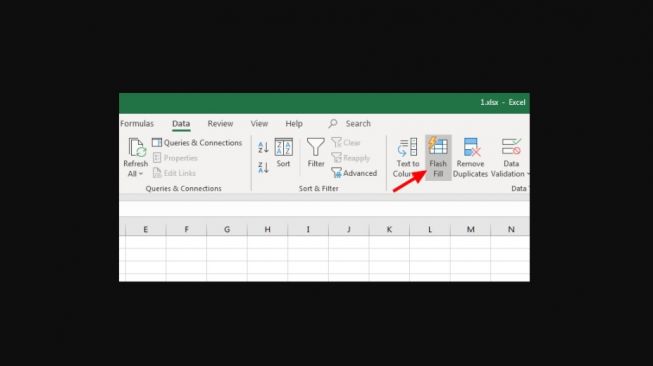Open the View tab
Image resolution: width=653 pixels, height=366 pixels.
(x=259, y=124)
